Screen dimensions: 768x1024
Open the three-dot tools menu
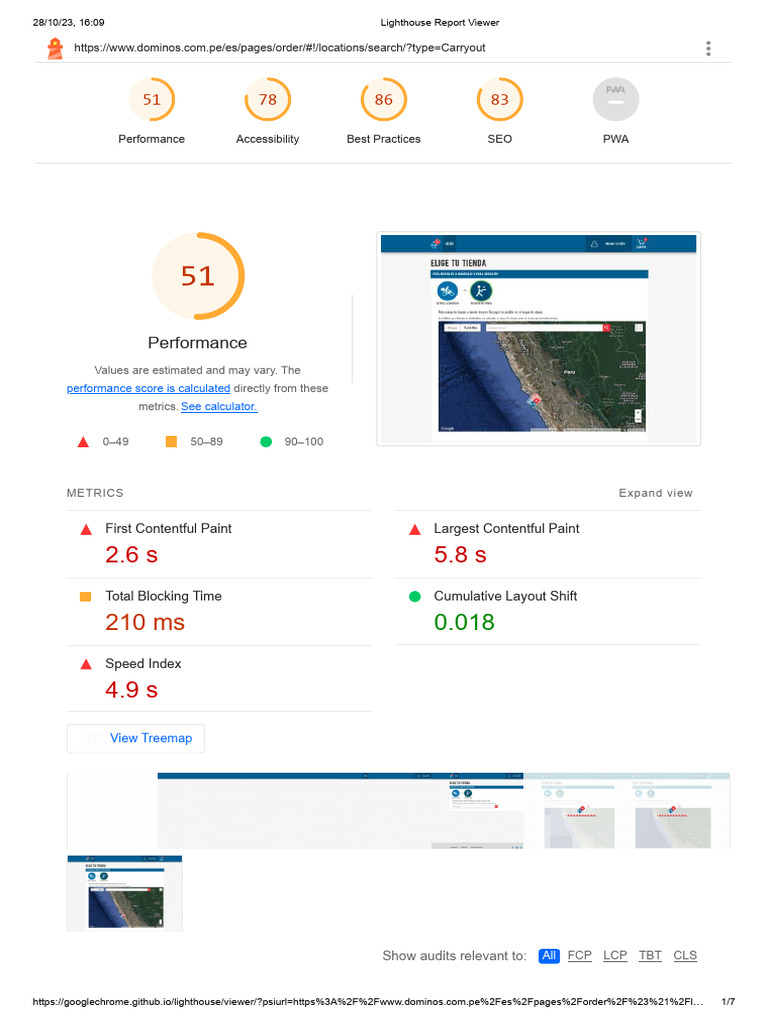point(708,48)
